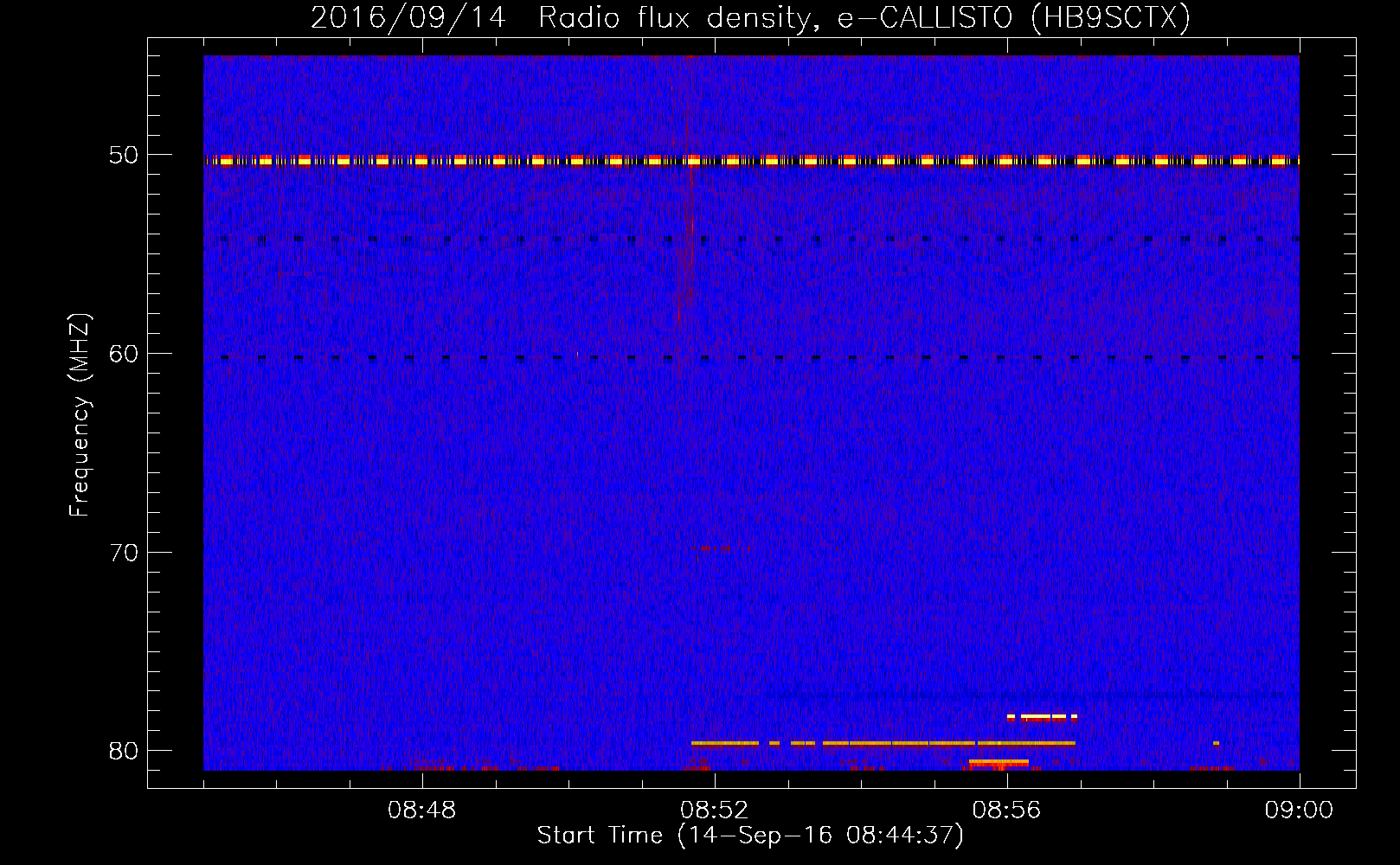Click the bright yellow interference band near 50 MHz

[x=751, y=160]
